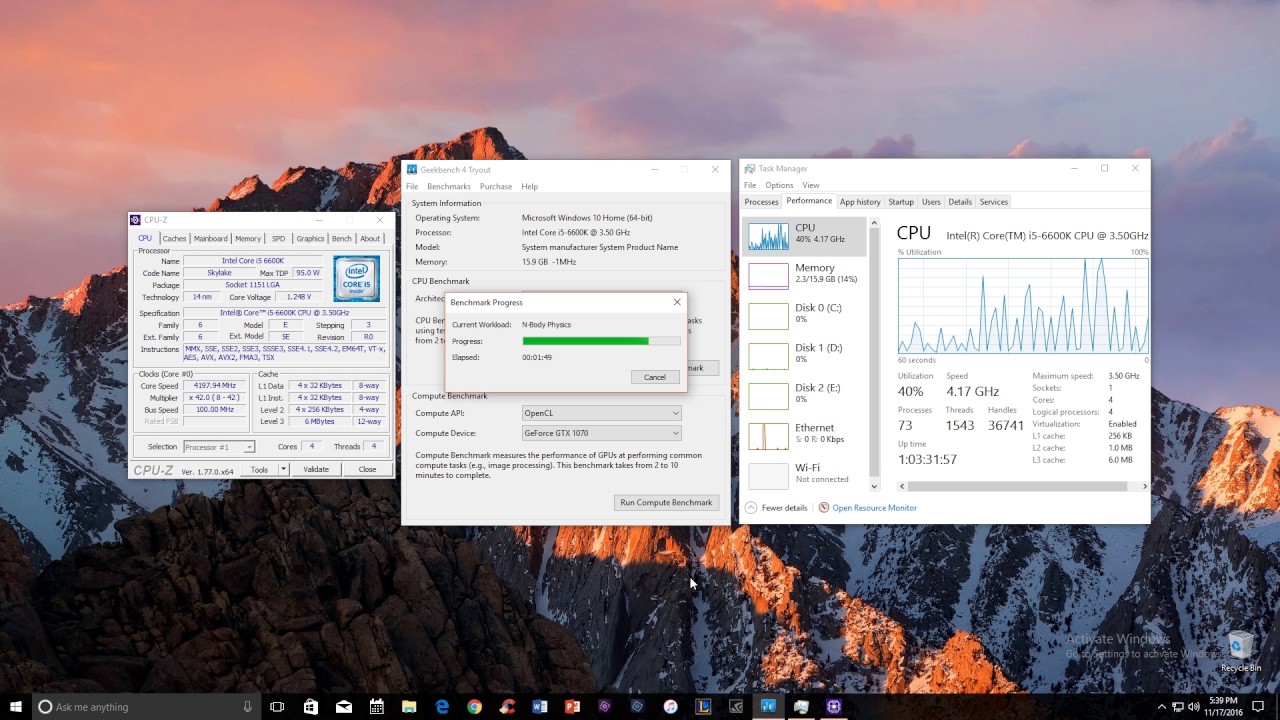Open the Mail app taskbar icon
This screenshot has height=720, width=1280.
[343, 707]
